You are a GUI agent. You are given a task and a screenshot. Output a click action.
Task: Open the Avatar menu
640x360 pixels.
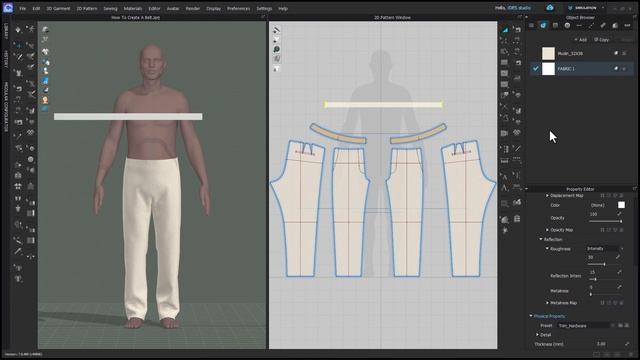pos(173,8)
